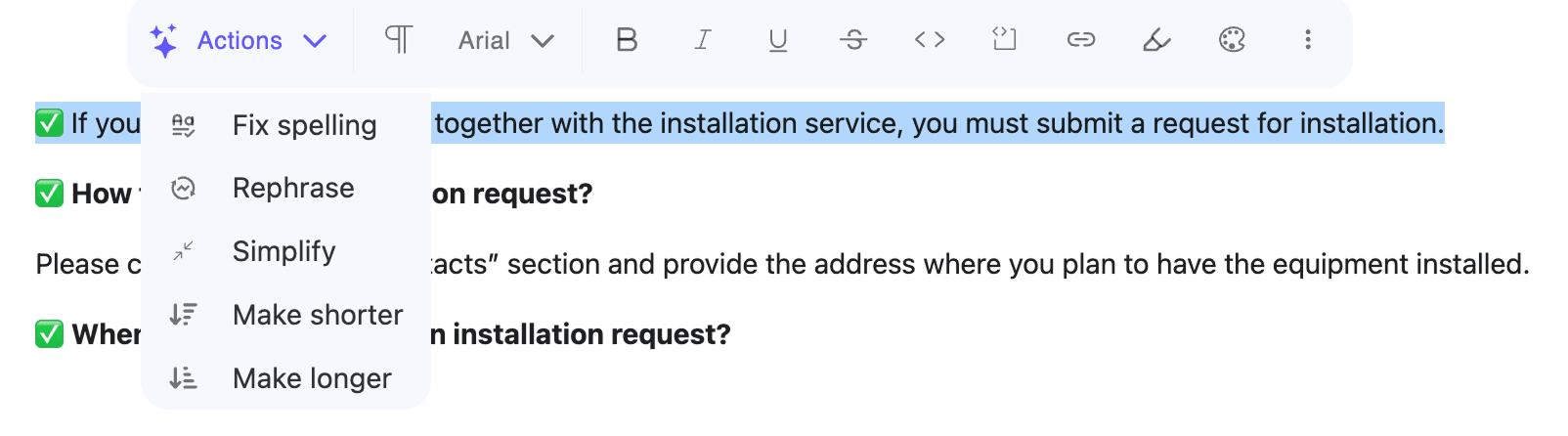
Task: Click the highlighted installation request sentence
Action: [938, 124]
